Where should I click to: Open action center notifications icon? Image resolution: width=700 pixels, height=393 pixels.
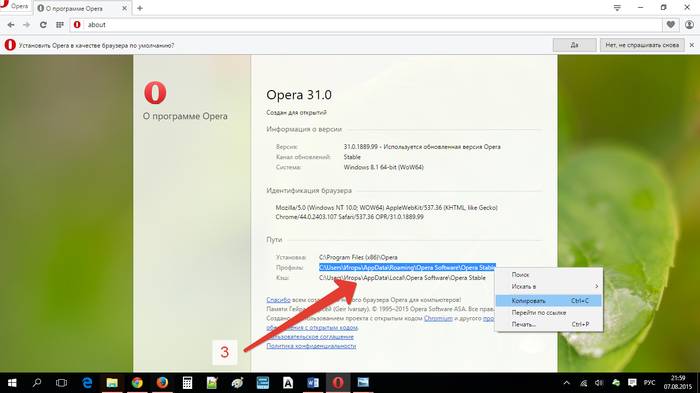pyautogui.click(x=632, y=383)
